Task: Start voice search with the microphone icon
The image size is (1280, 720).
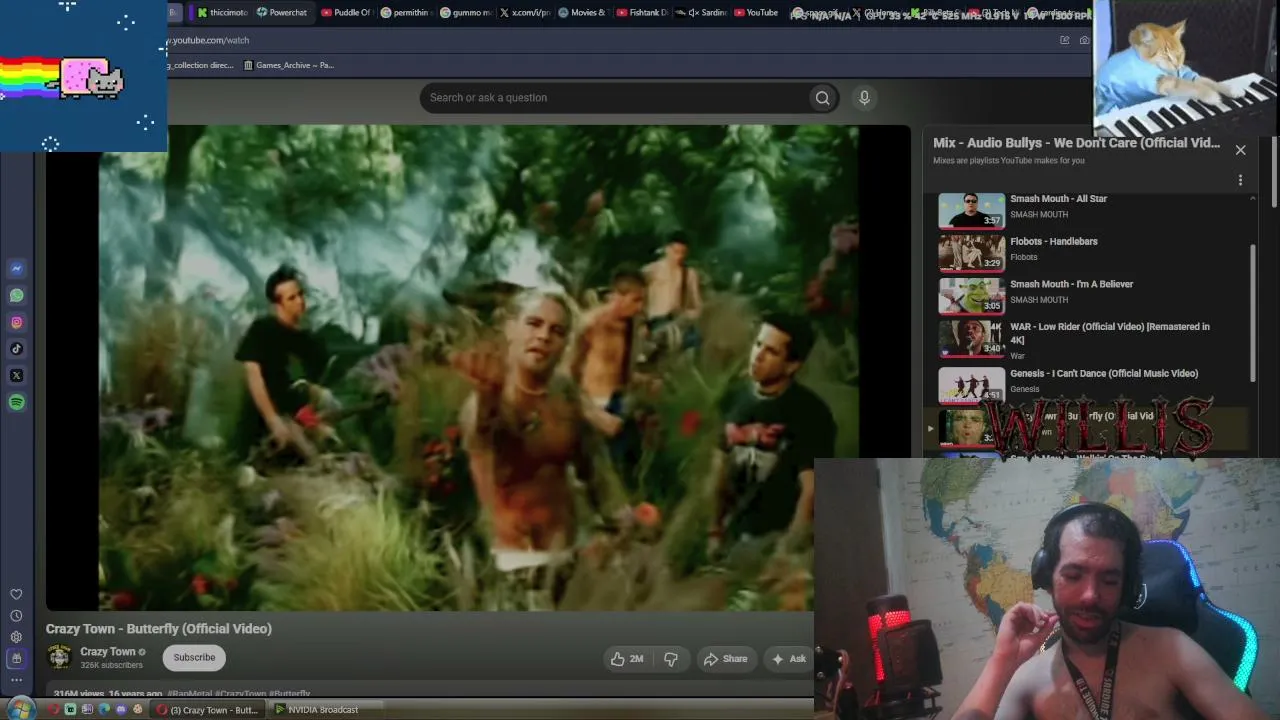Action: [864, 97]
